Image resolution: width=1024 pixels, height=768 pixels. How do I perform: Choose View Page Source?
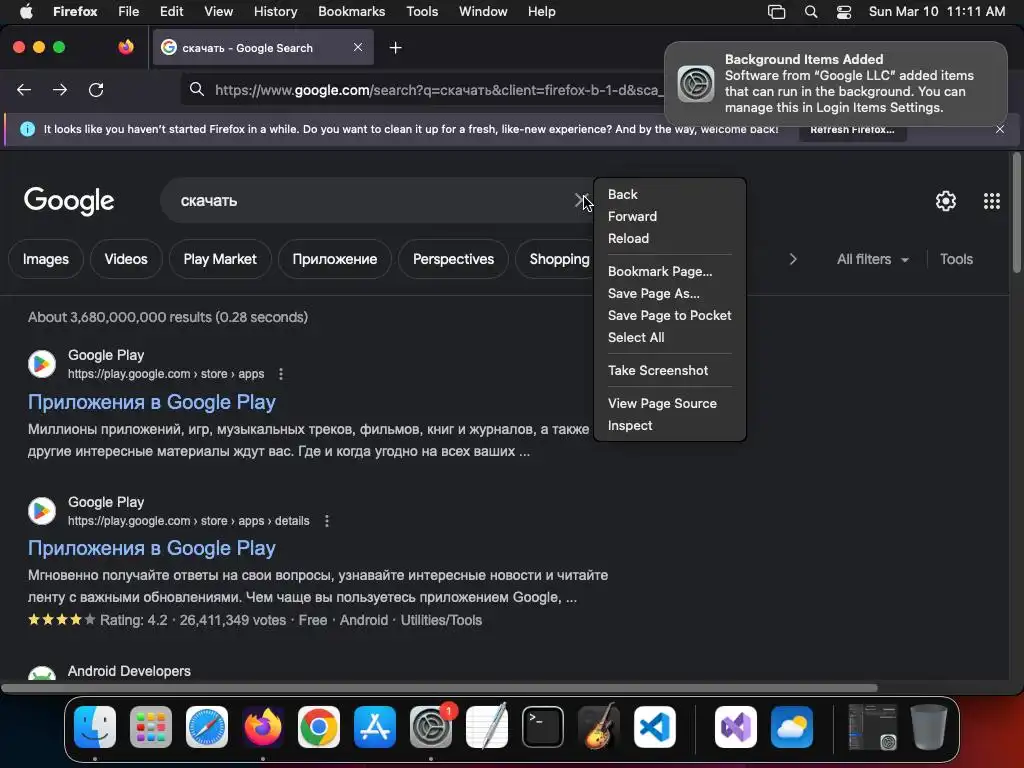(669, 404)
